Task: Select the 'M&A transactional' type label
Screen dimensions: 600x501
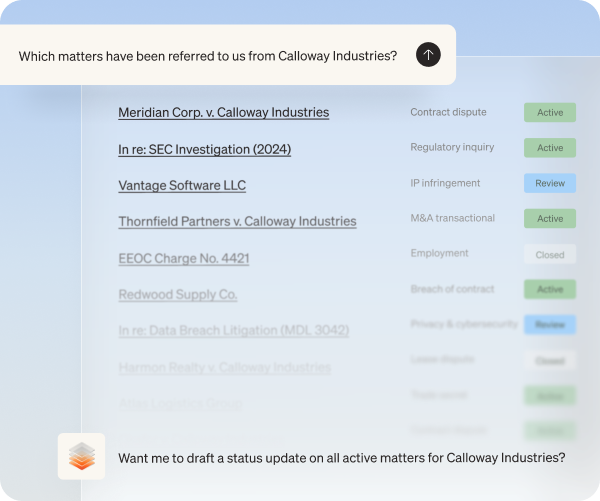Action: click(x=452, y=218)
